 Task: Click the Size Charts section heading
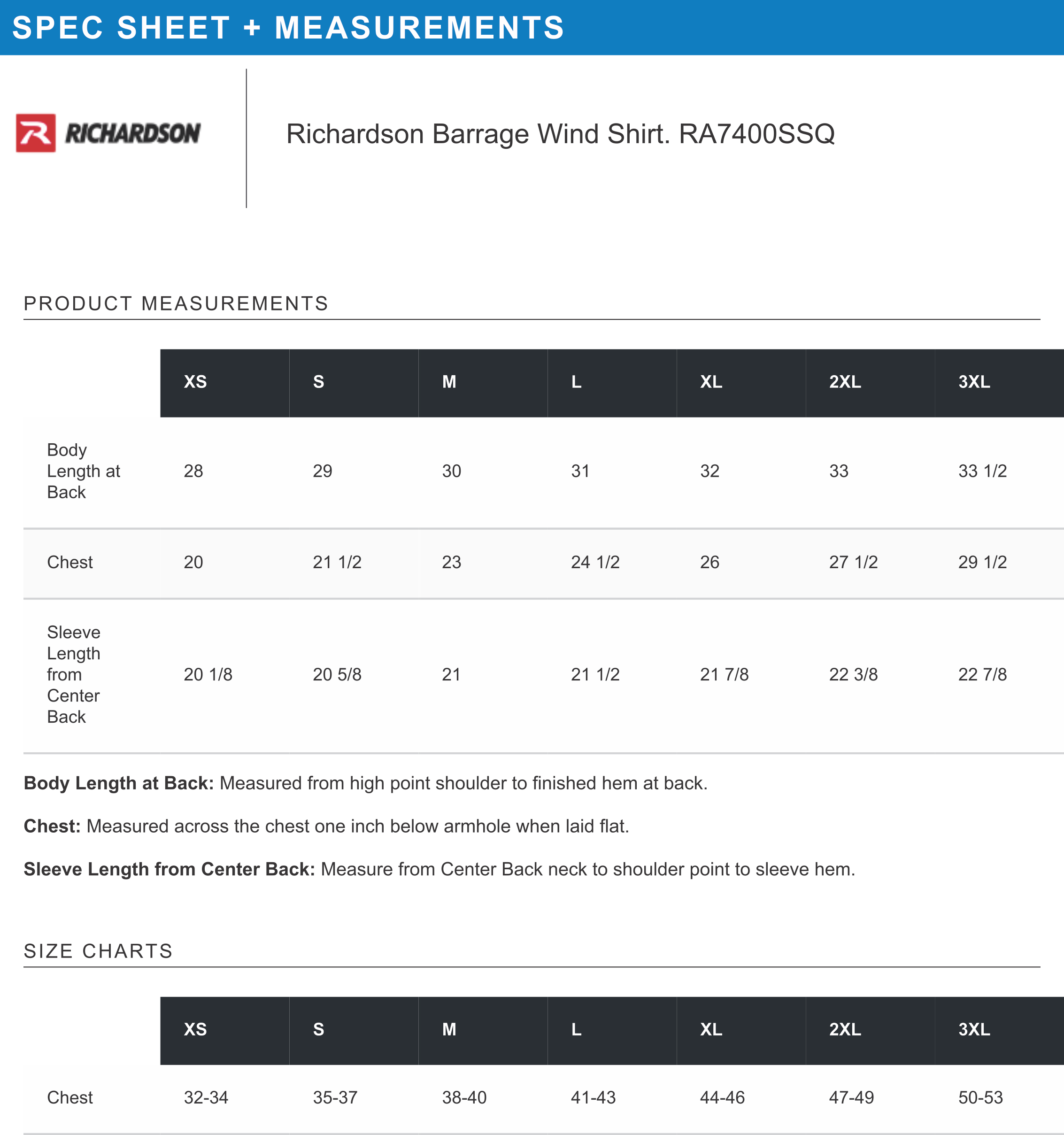pos(98,950)
